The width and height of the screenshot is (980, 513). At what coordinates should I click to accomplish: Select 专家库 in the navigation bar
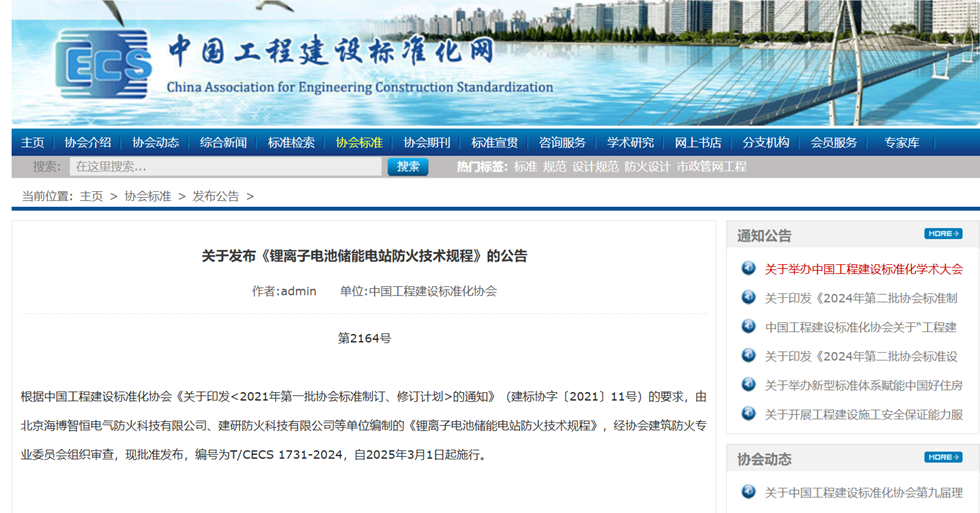pos(901,142)
